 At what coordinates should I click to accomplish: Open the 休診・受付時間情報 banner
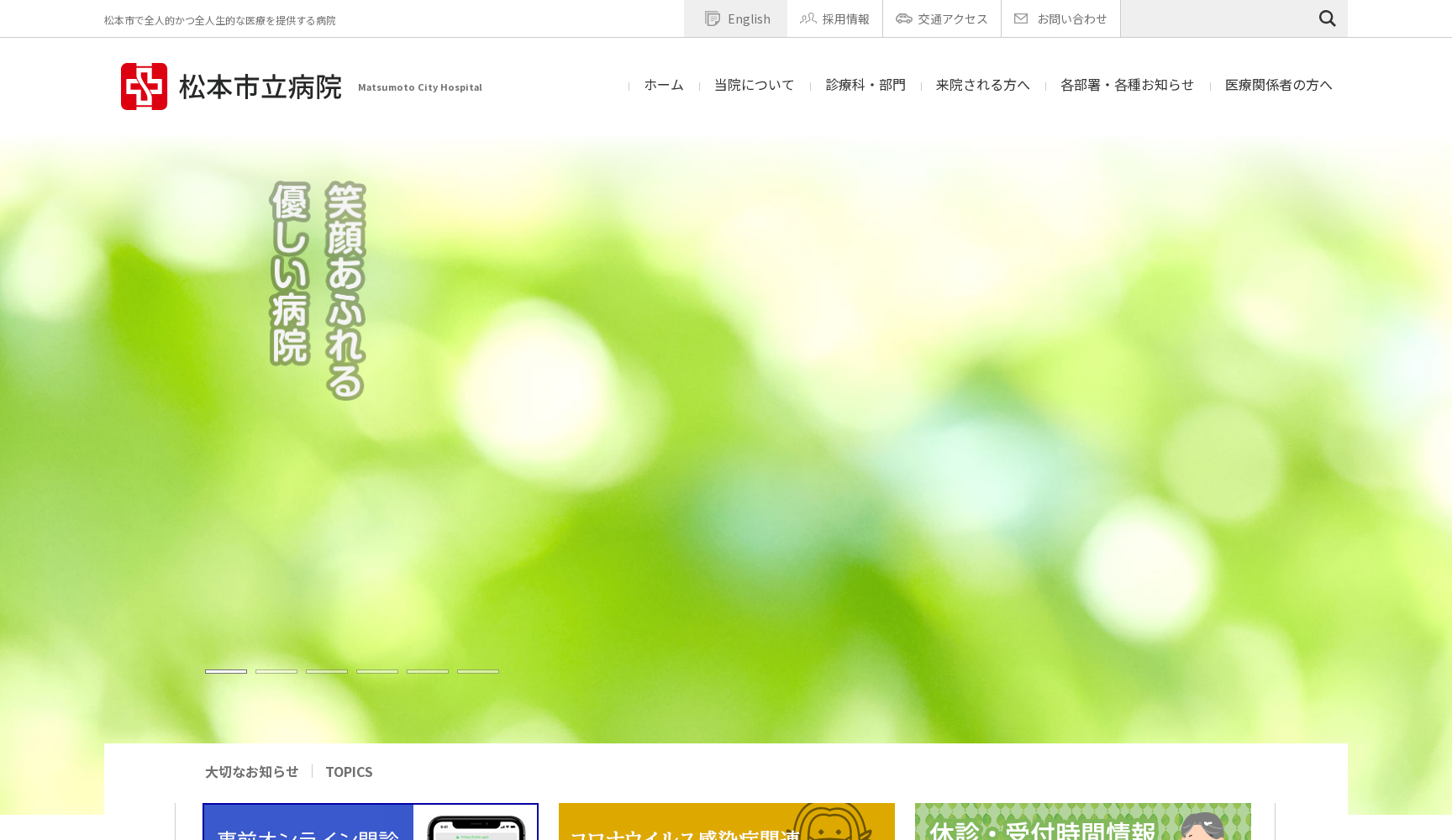tap(1082, 822)
